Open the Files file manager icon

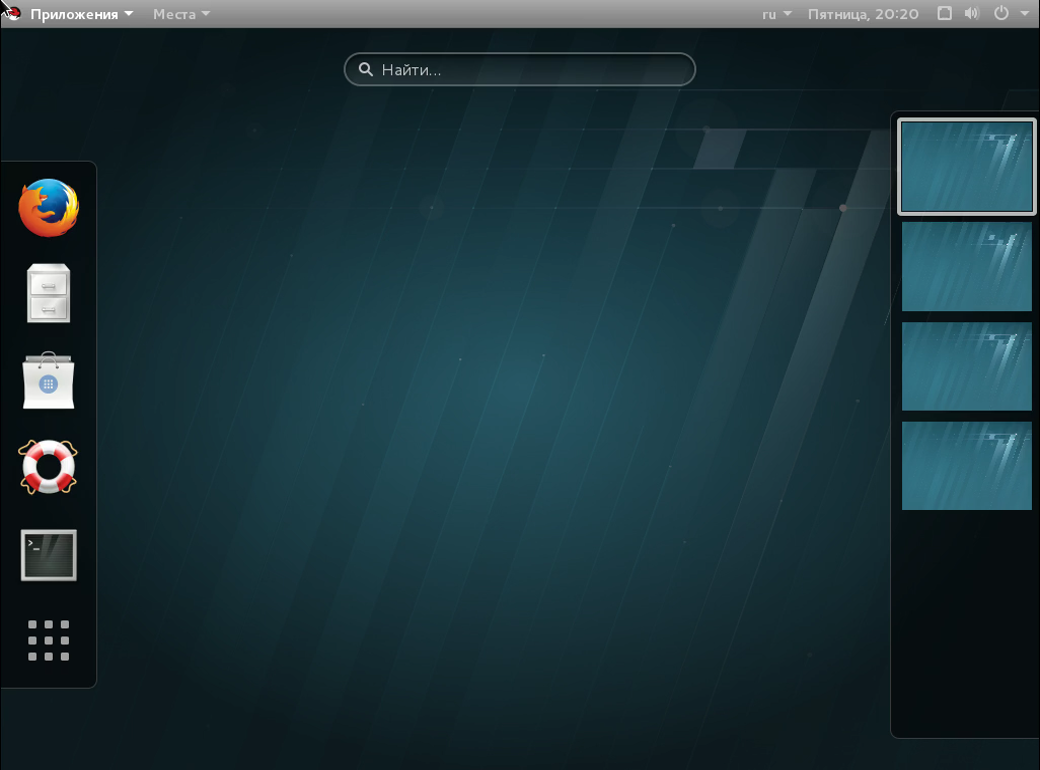(x=48, y=293)
